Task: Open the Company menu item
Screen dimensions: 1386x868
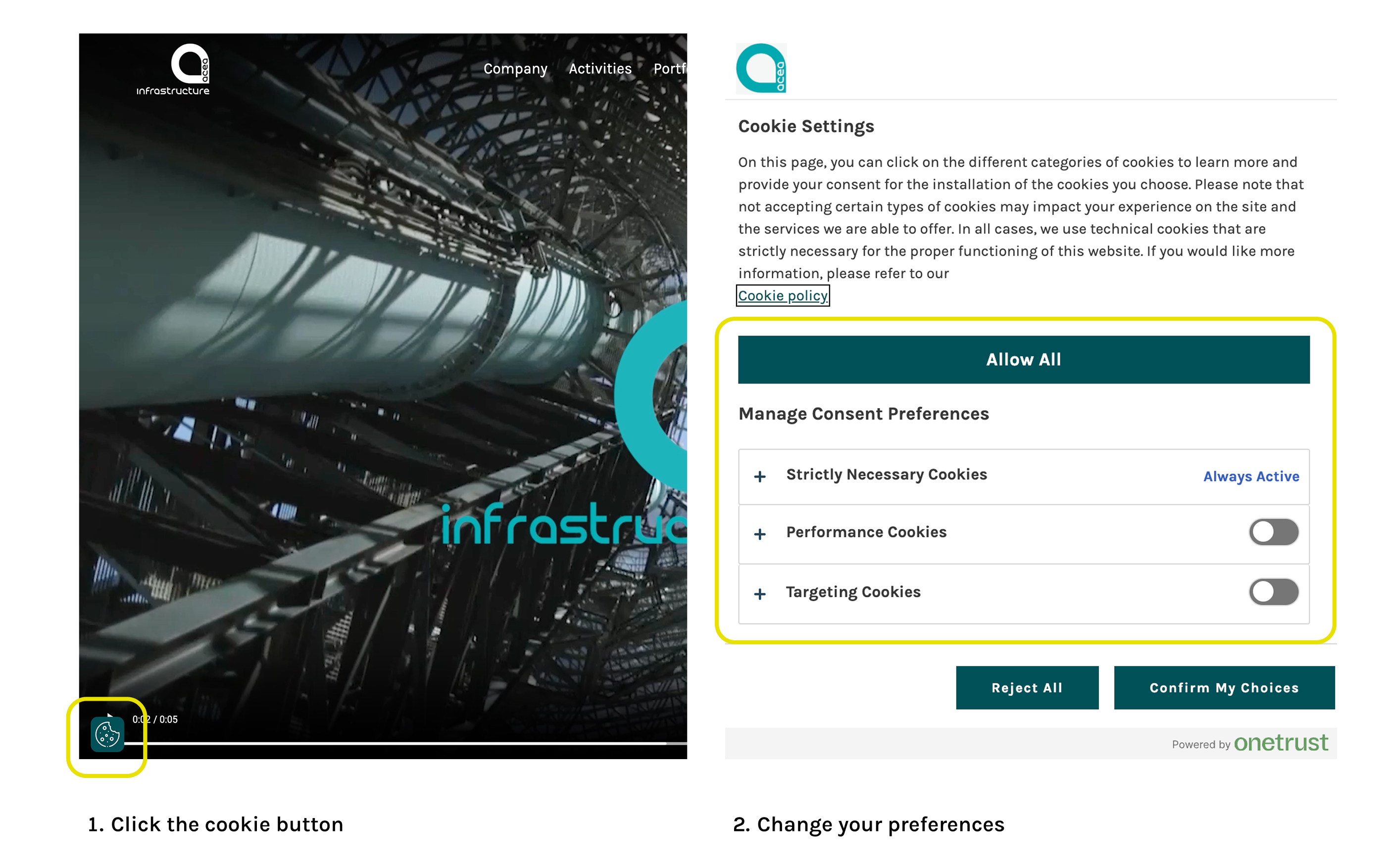Action: point(515,69)
